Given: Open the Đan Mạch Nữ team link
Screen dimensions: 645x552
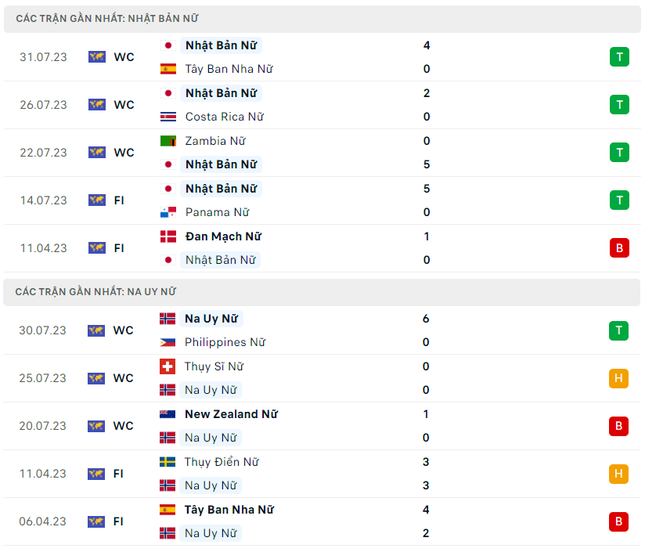Looking at the screenshot, I should pos(223,237).
